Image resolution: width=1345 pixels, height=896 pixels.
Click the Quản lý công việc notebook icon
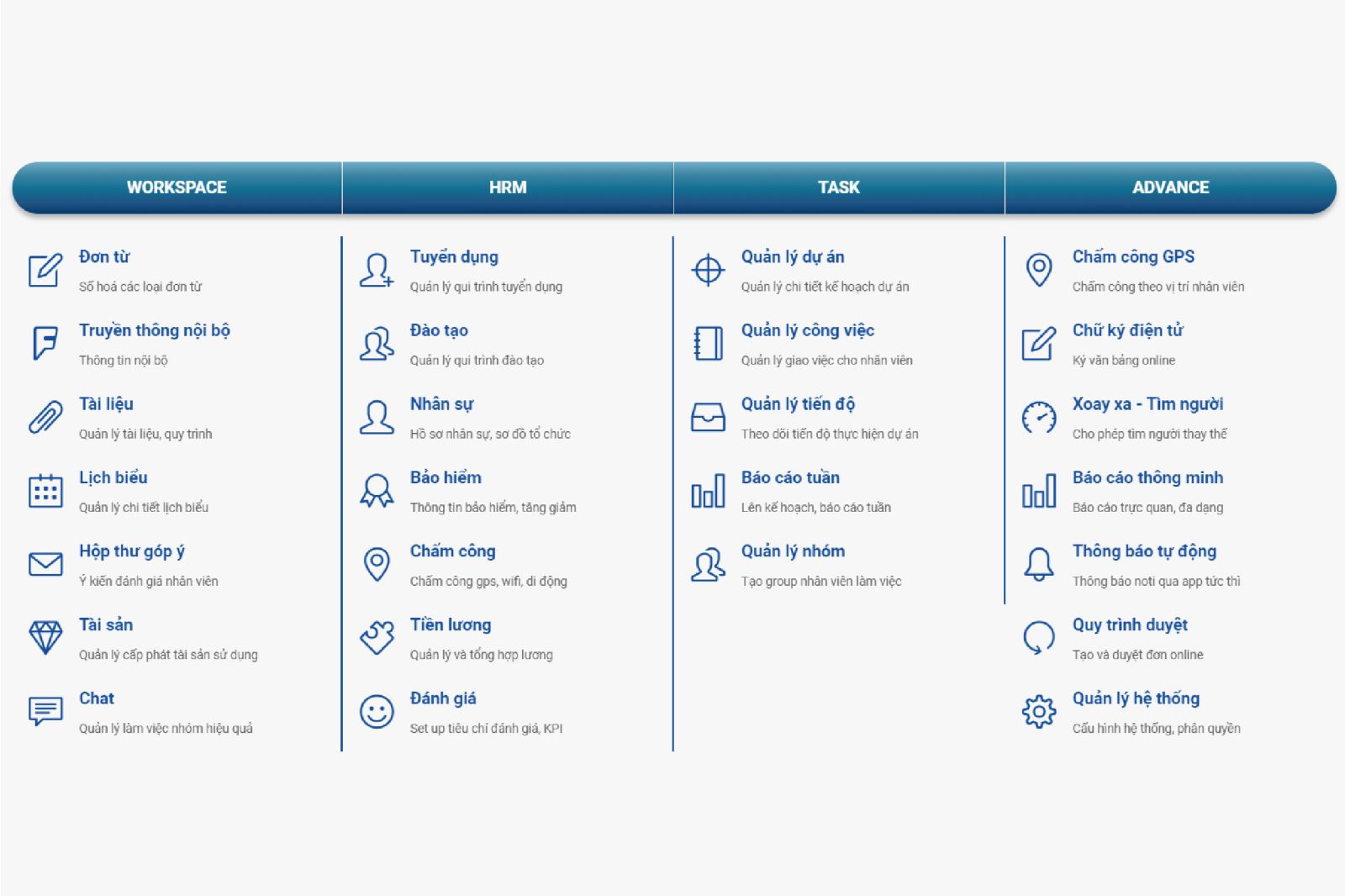point(708,343)
